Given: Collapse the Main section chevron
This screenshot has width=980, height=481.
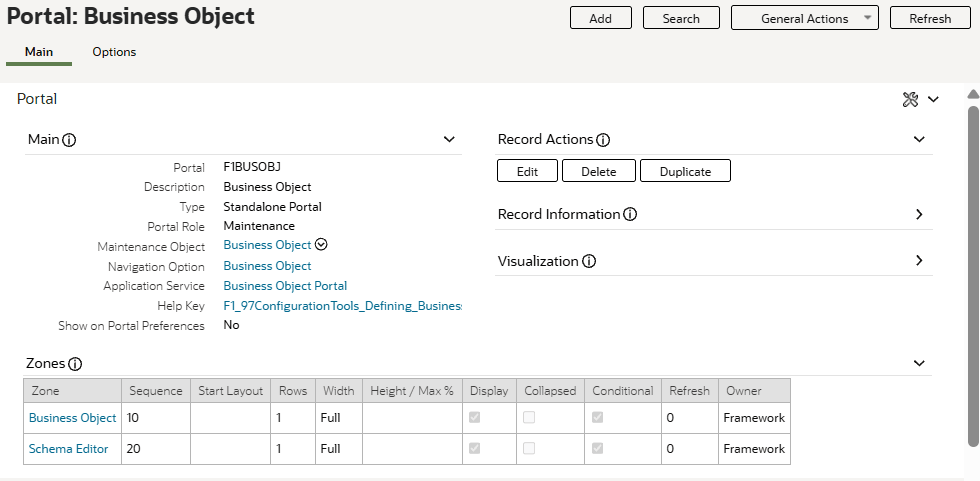Looking at the screenshot, I should (449, 139).
